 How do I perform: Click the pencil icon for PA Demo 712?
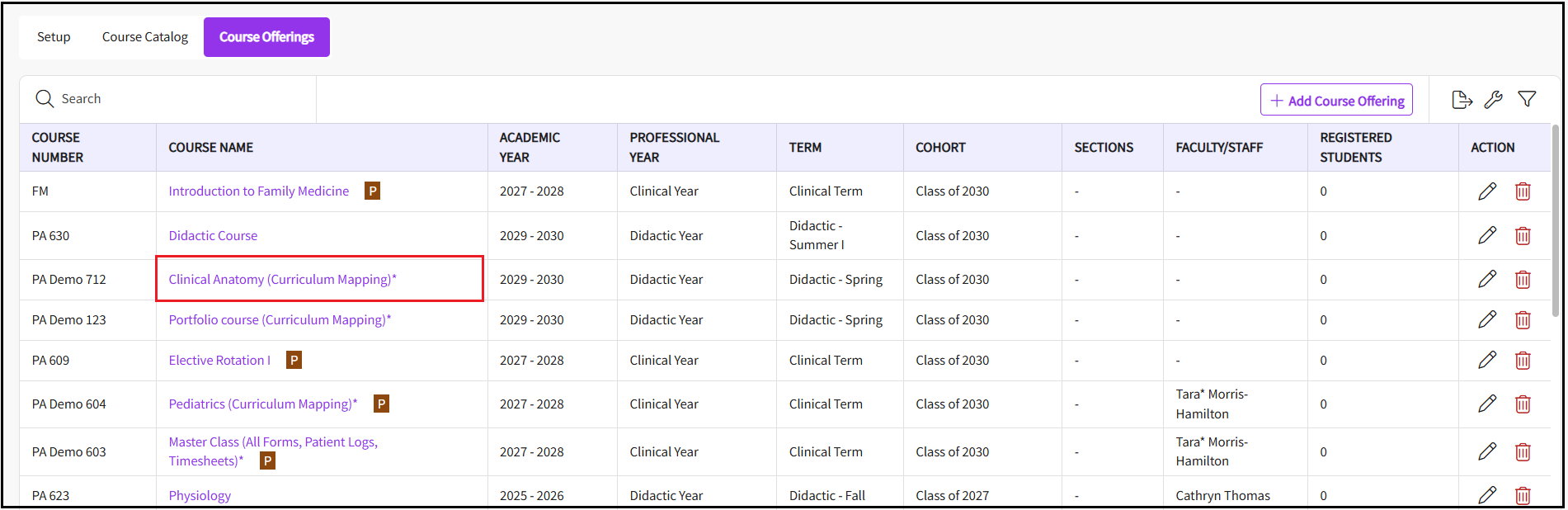(x=1487, y=280)
